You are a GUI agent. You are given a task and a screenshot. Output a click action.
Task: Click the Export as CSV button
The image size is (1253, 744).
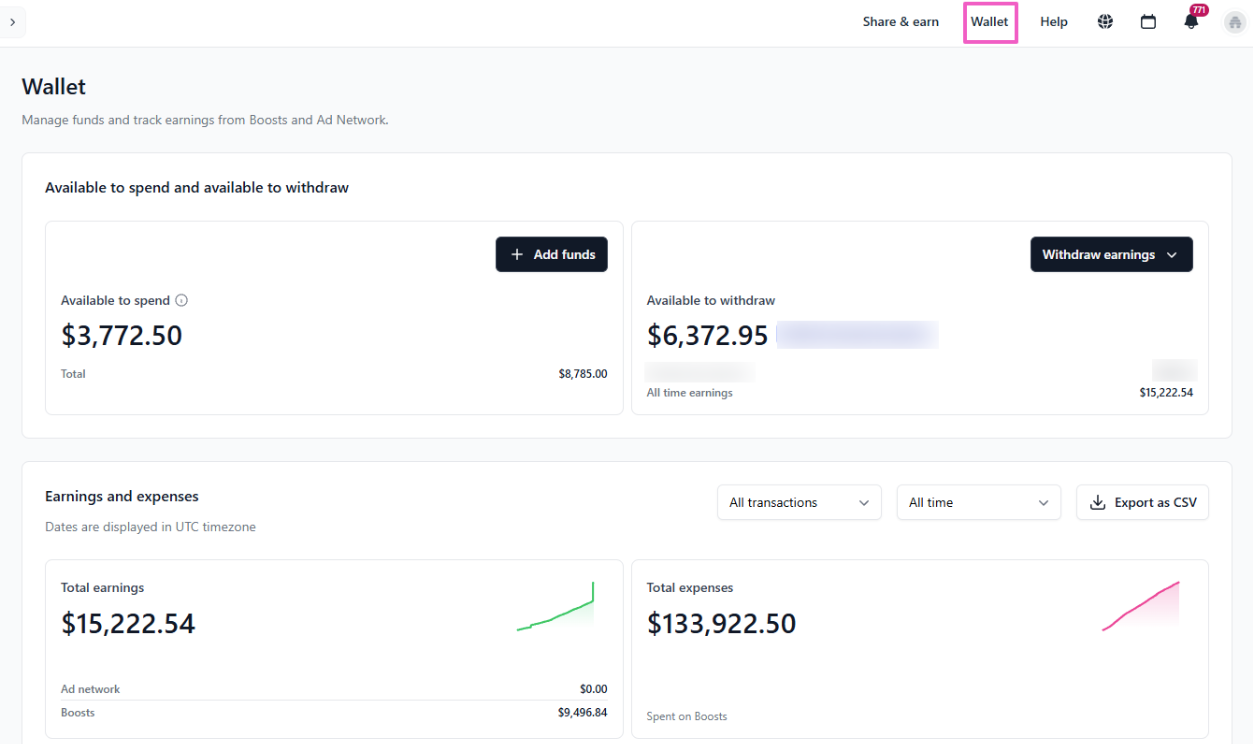[x=1142, y=502]
